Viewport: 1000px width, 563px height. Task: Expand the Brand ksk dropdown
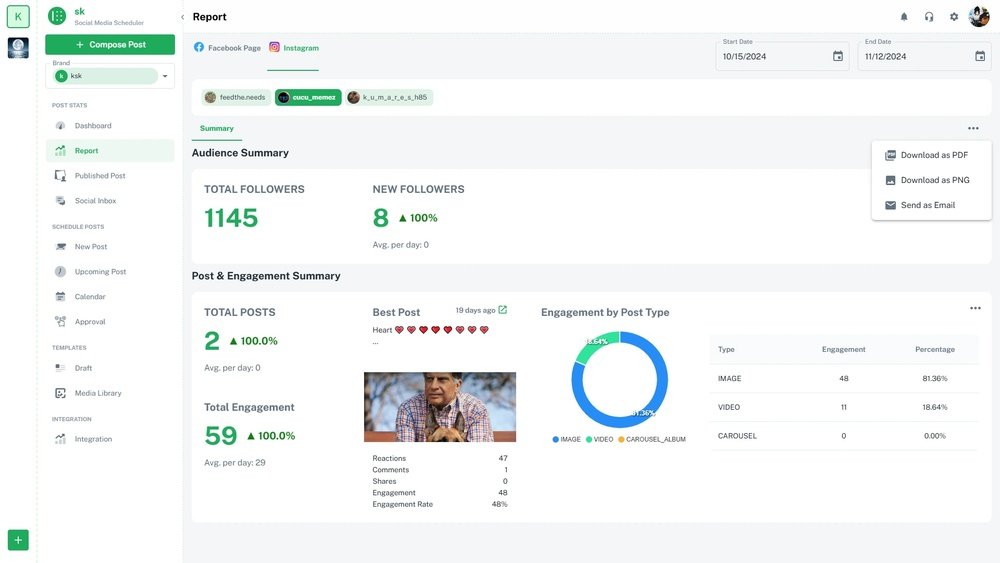(166, 76)
